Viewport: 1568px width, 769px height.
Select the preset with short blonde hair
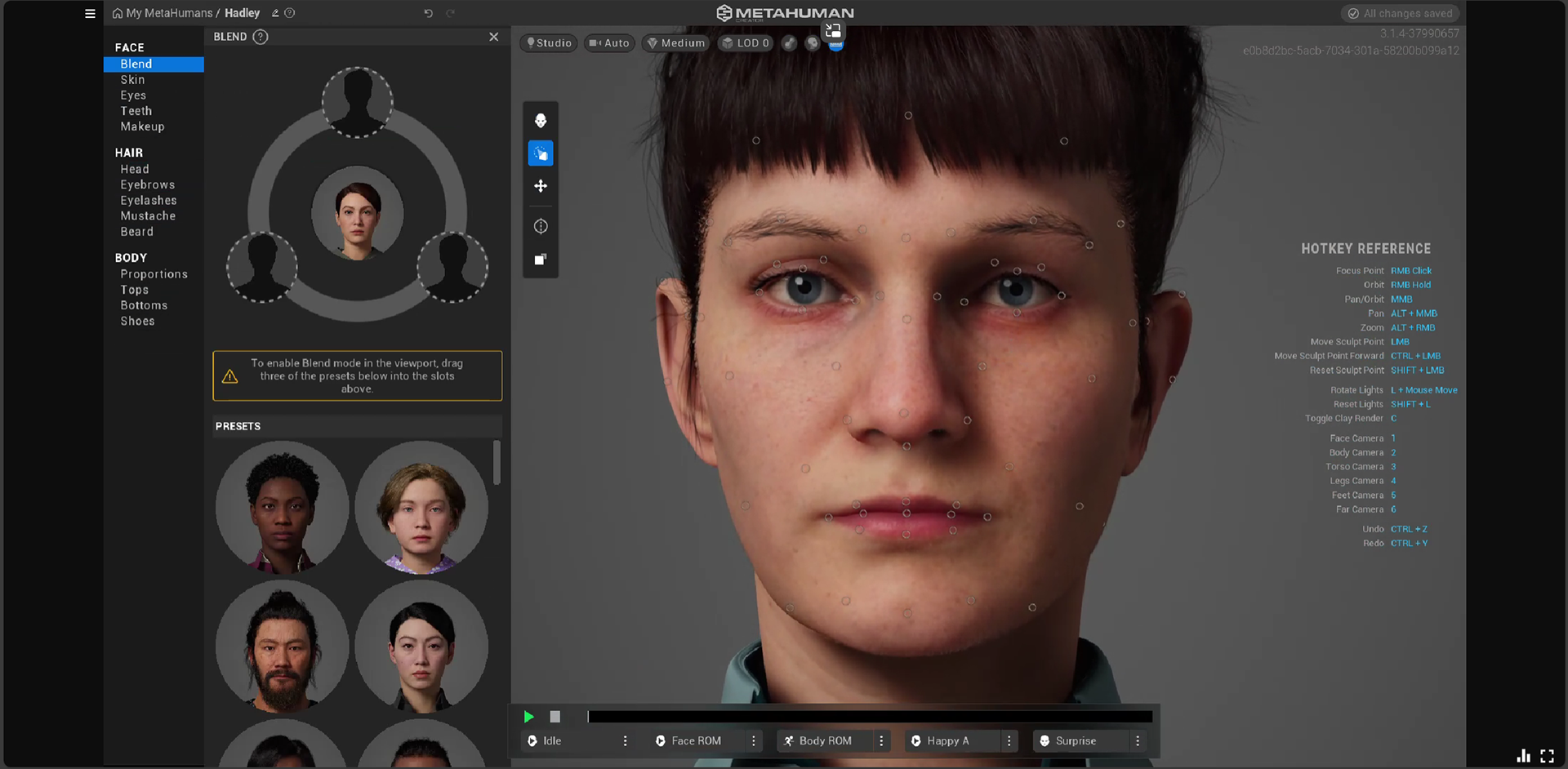(421, 508)
